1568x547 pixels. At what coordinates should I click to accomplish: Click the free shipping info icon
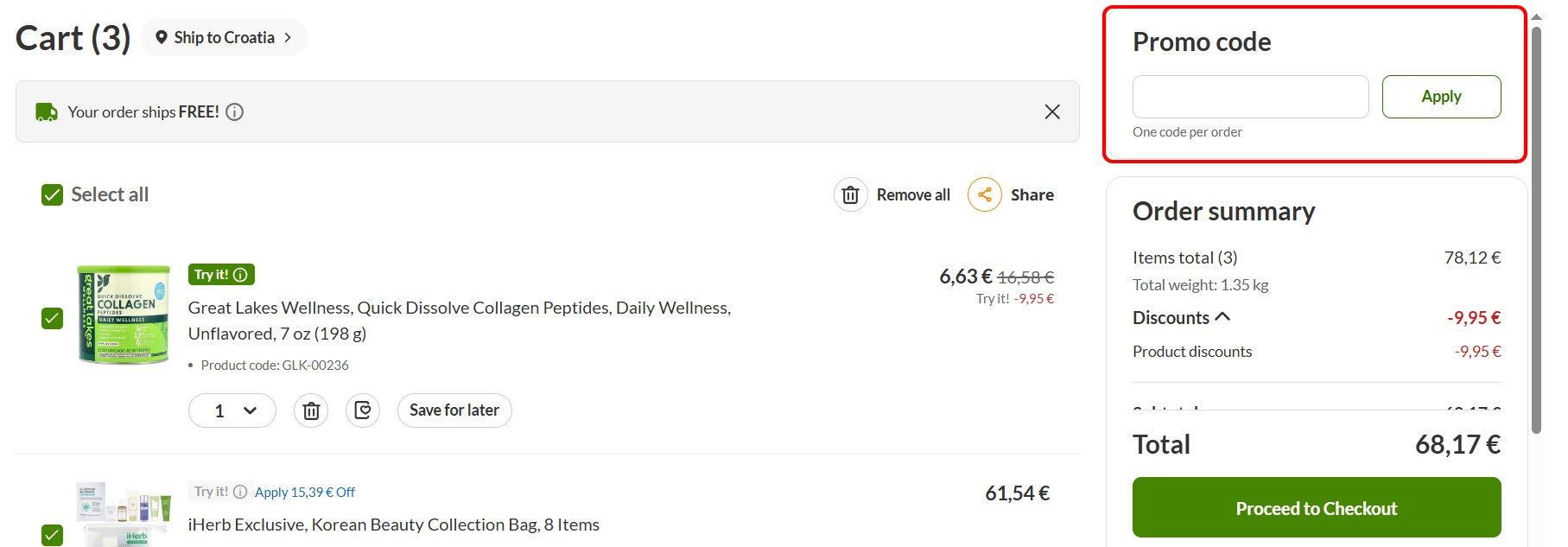pyautogui.click(x=234, y=111)
